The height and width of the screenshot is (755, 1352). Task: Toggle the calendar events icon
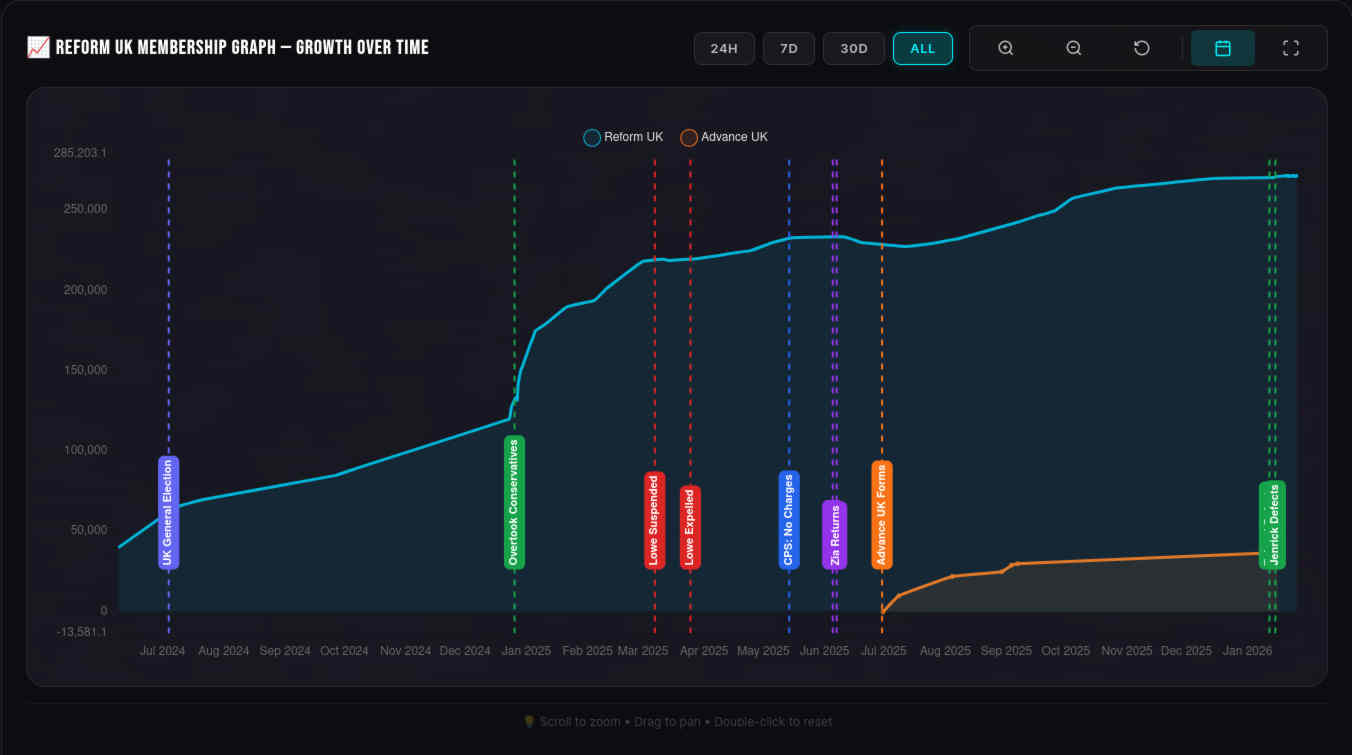(1222, 48)
